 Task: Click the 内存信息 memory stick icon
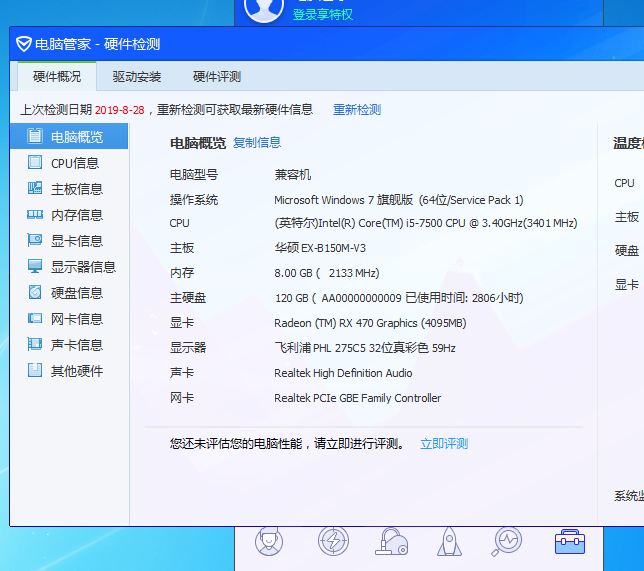click(35, 214)
